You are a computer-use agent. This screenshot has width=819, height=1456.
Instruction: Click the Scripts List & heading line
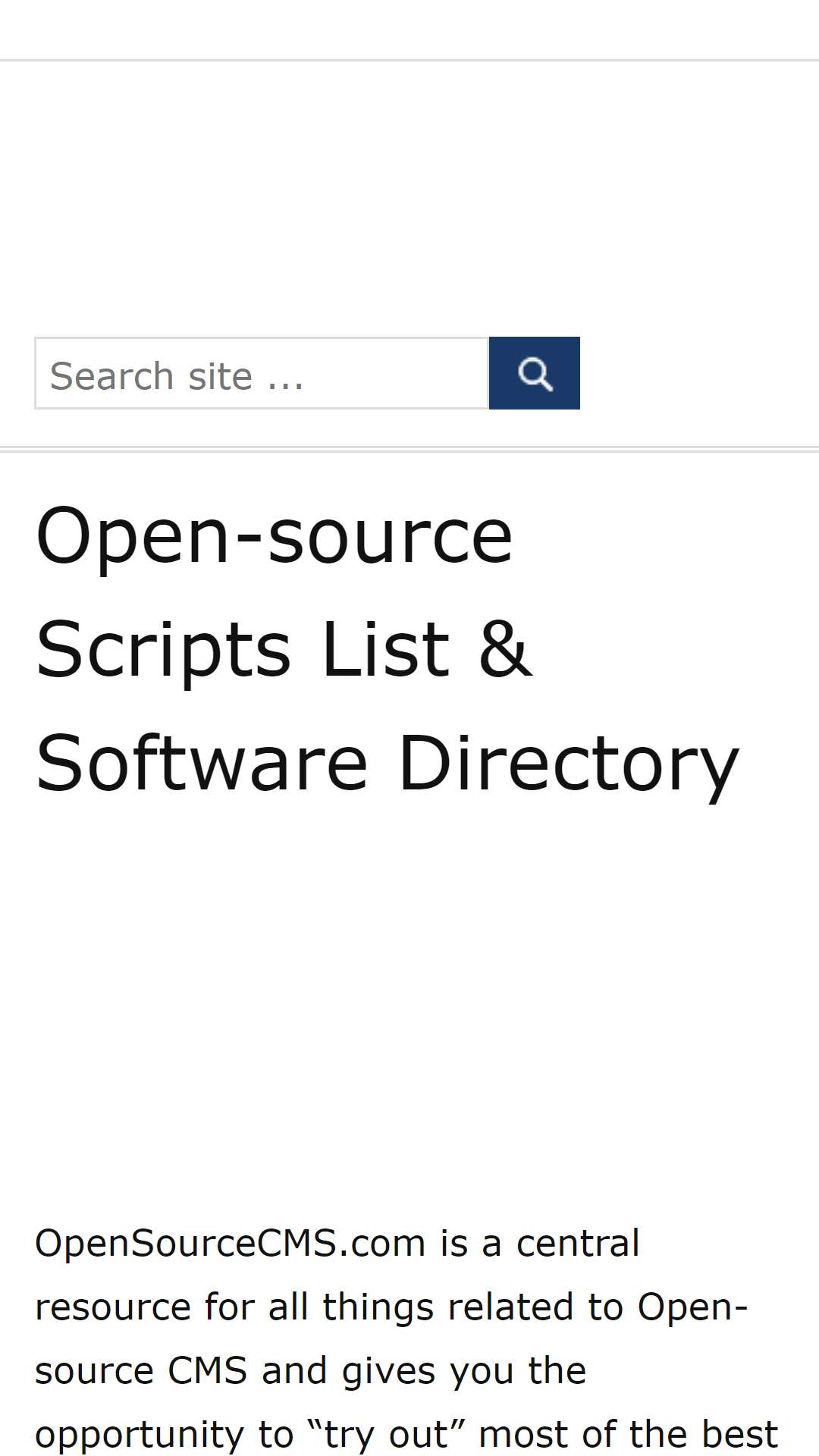(x=284, y=650)
